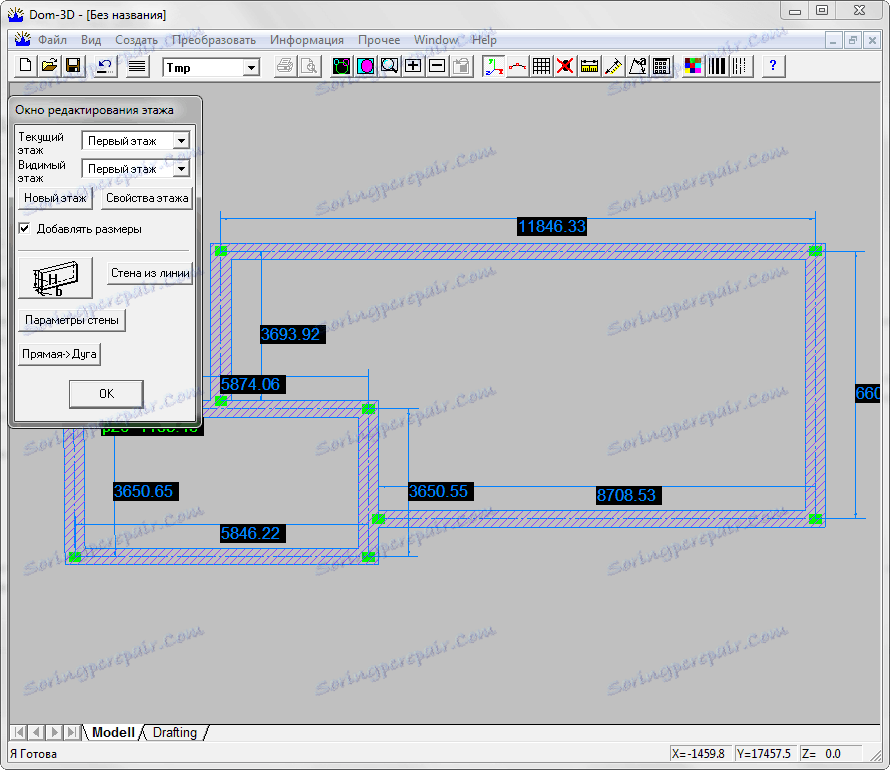
Task: Jump to first tab with scroll arrow
Action: pyautogui.click(x=19, y=732)
